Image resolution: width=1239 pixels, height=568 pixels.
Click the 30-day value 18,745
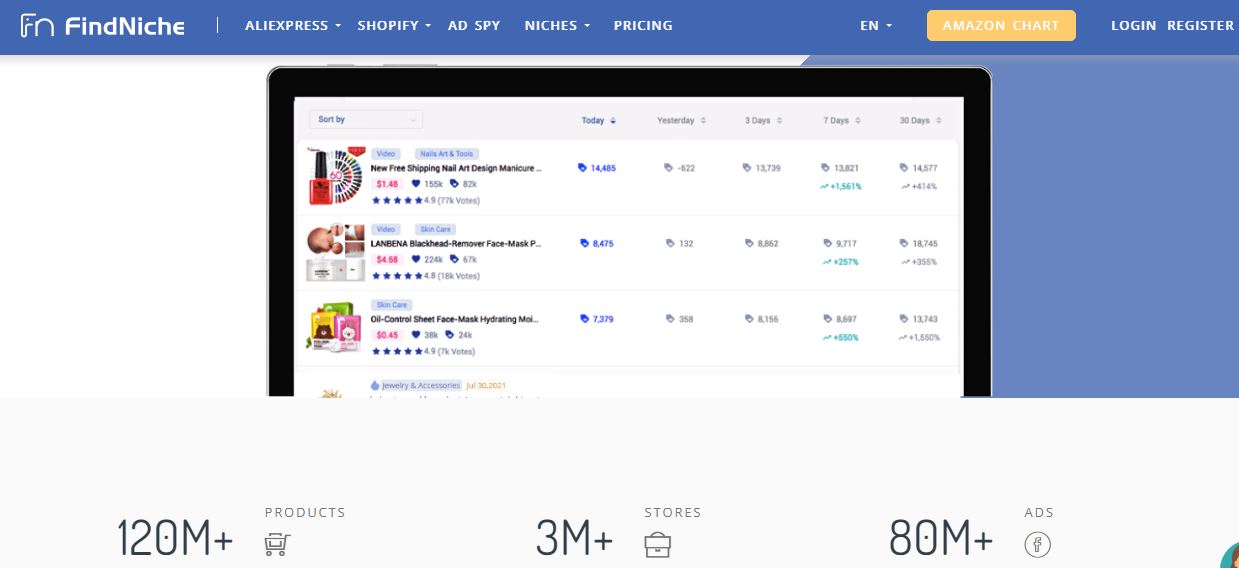tap(919, 243)
